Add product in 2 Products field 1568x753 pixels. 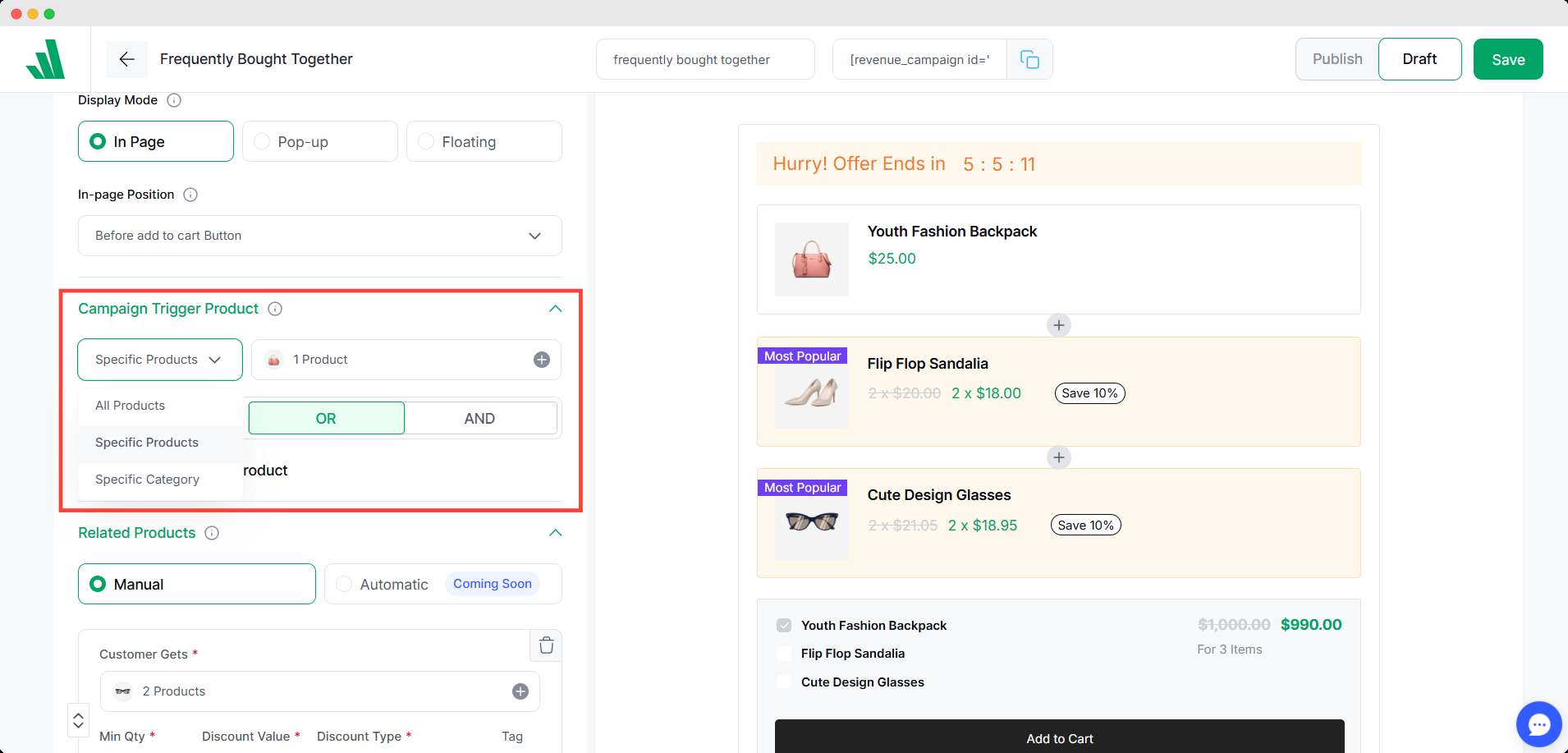[x=520, y=691]
